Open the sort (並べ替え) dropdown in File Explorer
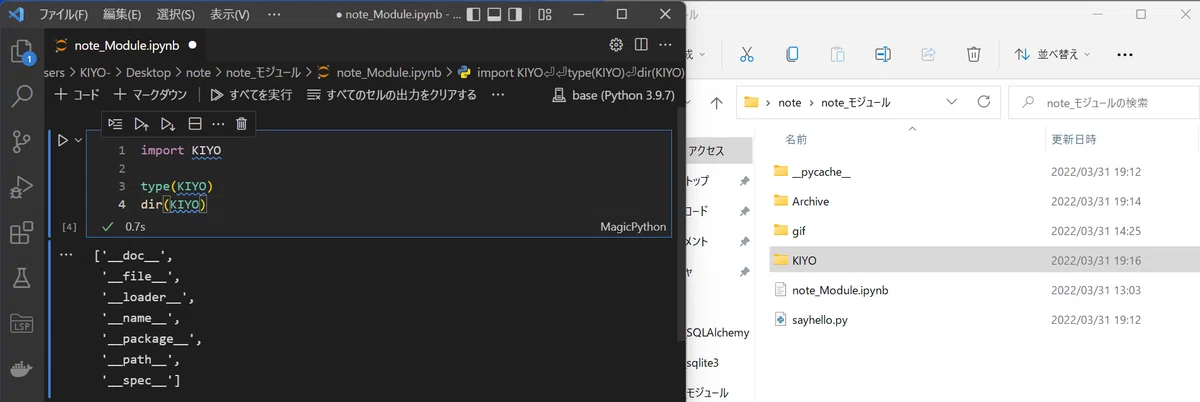 point(1053,54)
